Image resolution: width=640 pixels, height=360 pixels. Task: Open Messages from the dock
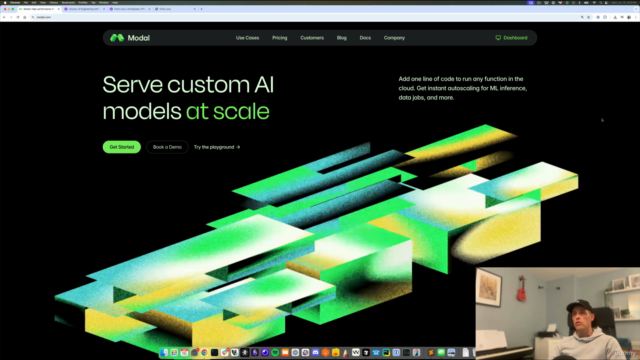[441, 353]
